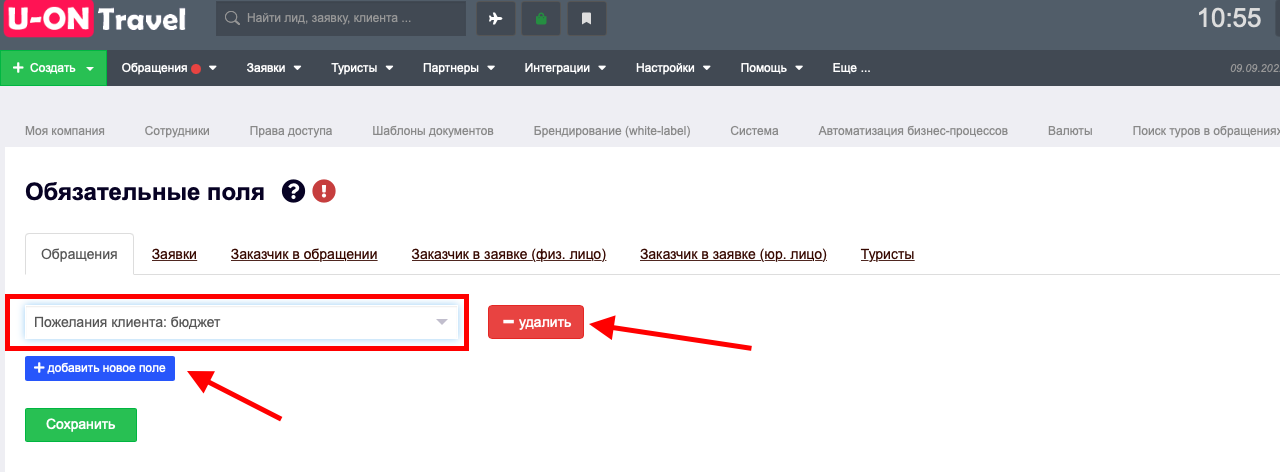
Task: Click the green Сохранить button
Action: point(81,424)
